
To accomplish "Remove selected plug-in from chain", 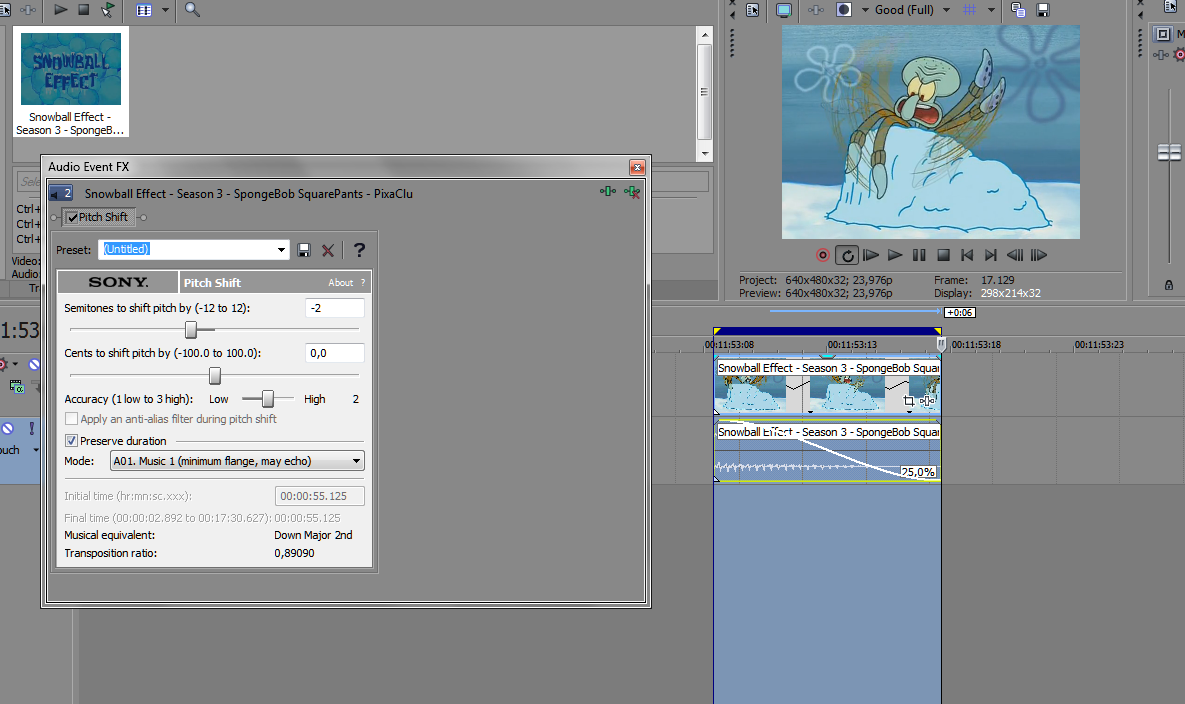I will 632,193.
